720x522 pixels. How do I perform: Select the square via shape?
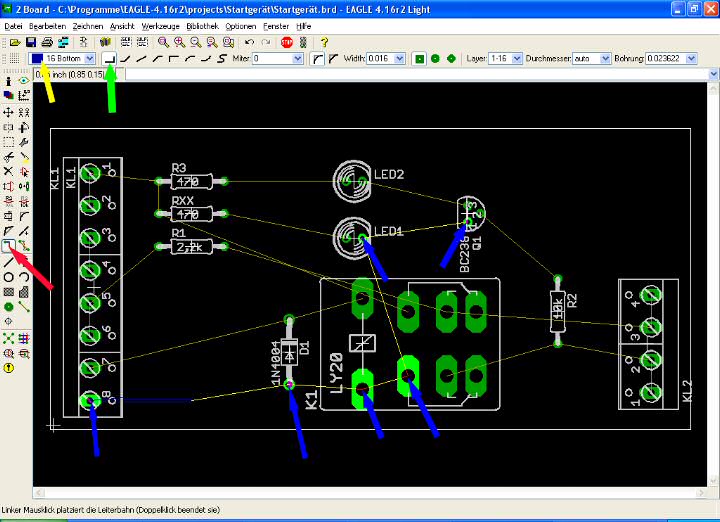tap(420, 59)
